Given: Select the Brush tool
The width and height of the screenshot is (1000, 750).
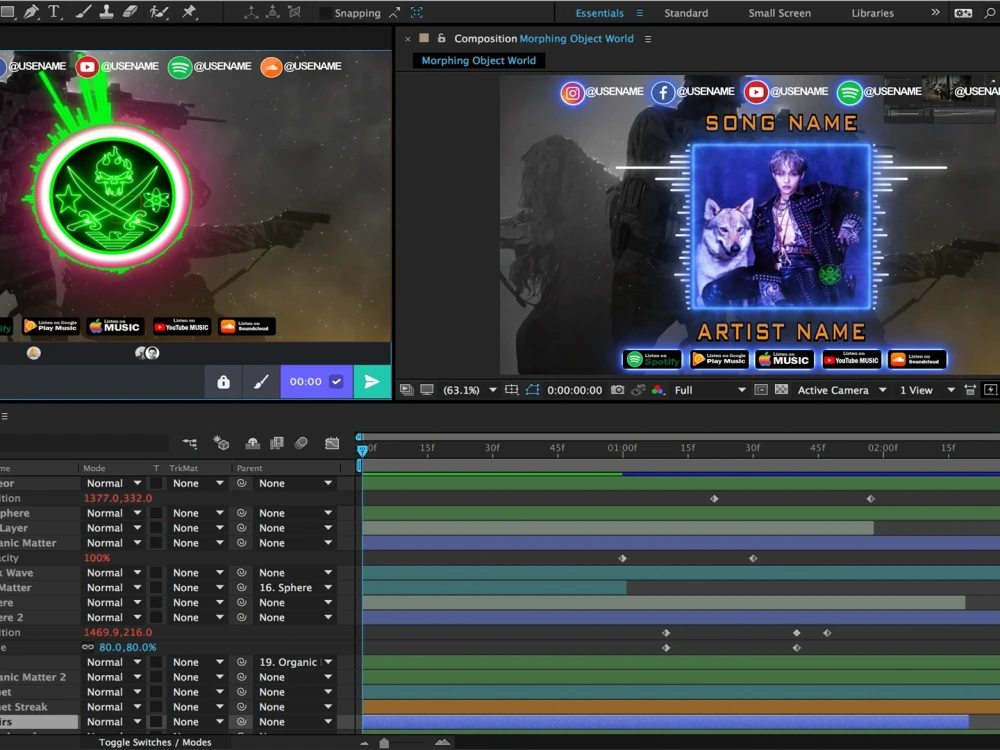Looking at the screenshot, I should click(82, 11).
